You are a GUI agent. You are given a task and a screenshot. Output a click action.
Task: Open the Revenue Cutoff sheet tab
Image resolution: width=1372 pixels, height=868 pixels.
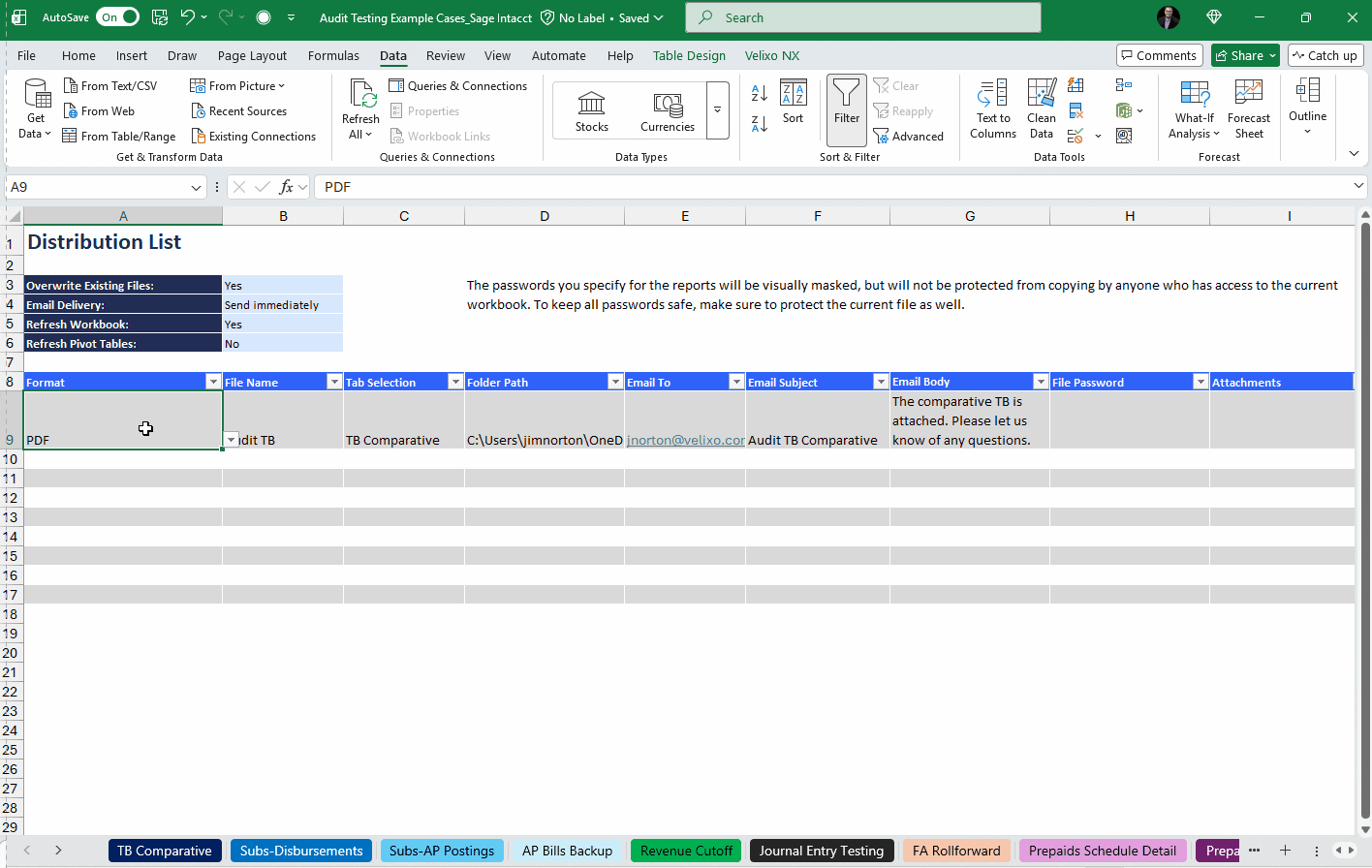(685, 850)
